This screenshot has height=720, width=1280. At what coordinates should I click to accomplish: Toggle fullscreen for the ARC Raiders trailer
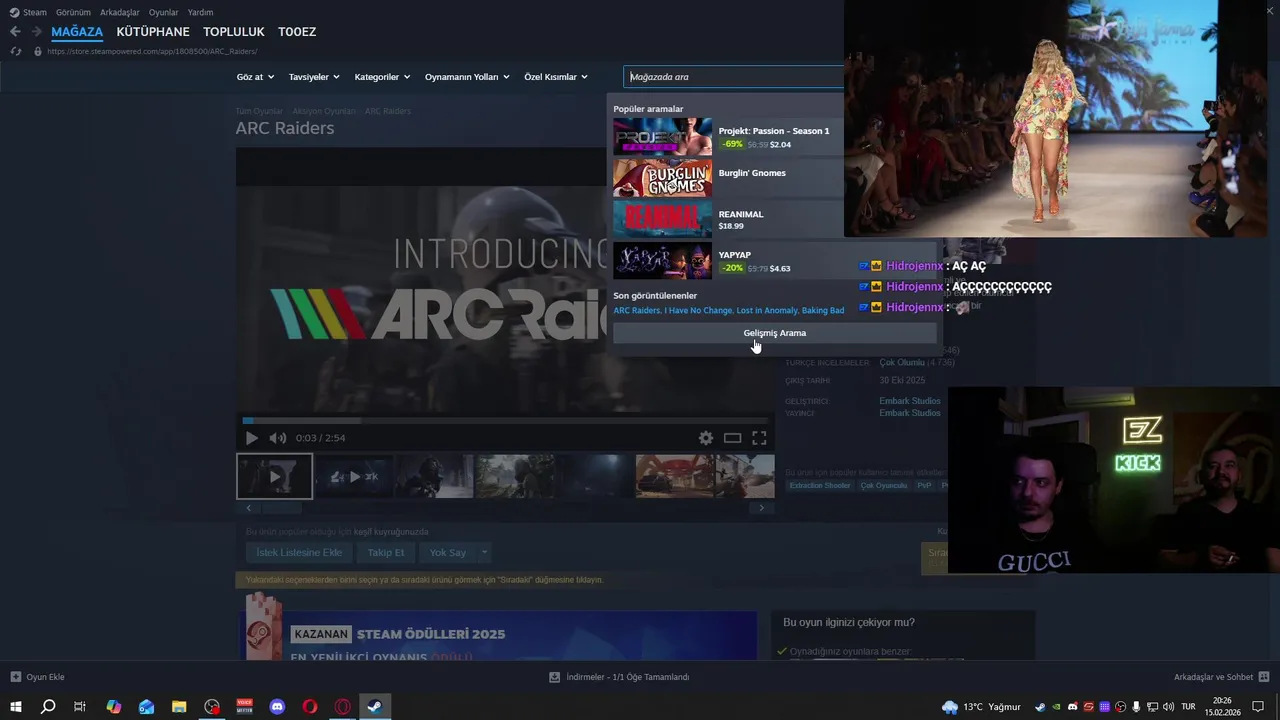759,438
